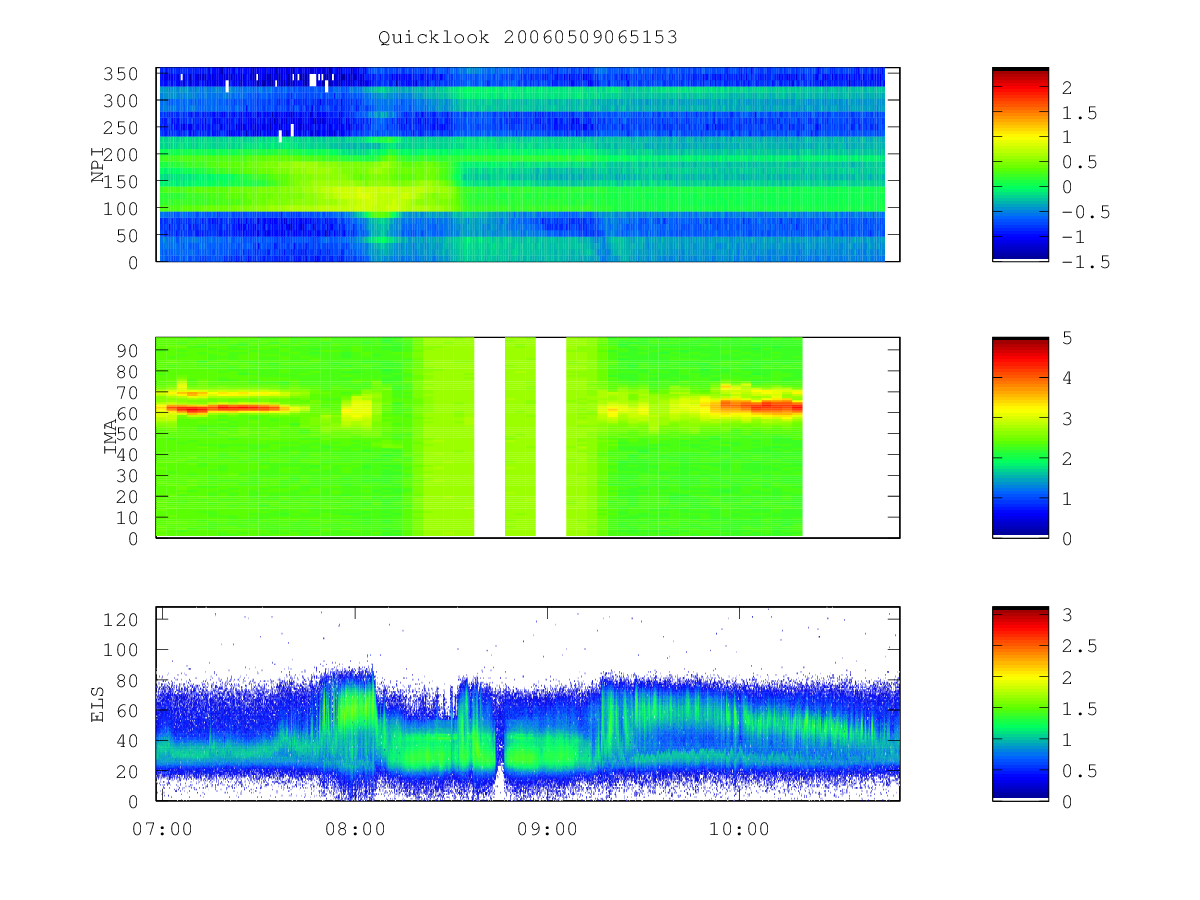Click the 08:00 time axis label
1200x900 pixels.
[x=354, y=829]
